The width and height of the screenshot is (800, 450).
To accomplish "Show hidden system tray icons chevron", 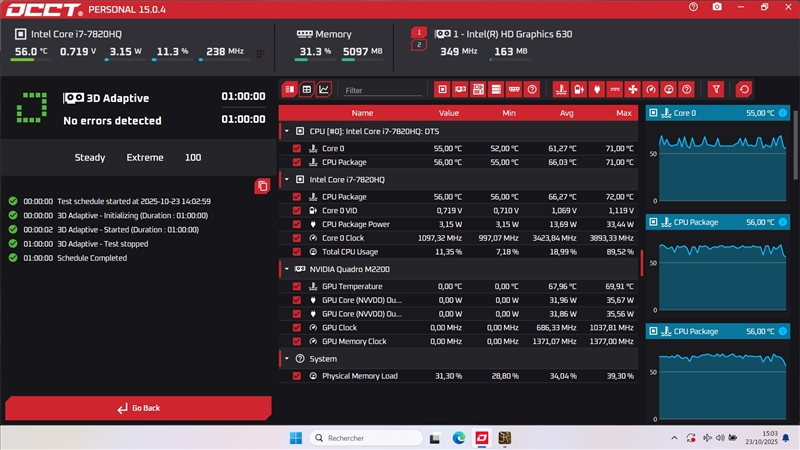I will pos(674,438).
